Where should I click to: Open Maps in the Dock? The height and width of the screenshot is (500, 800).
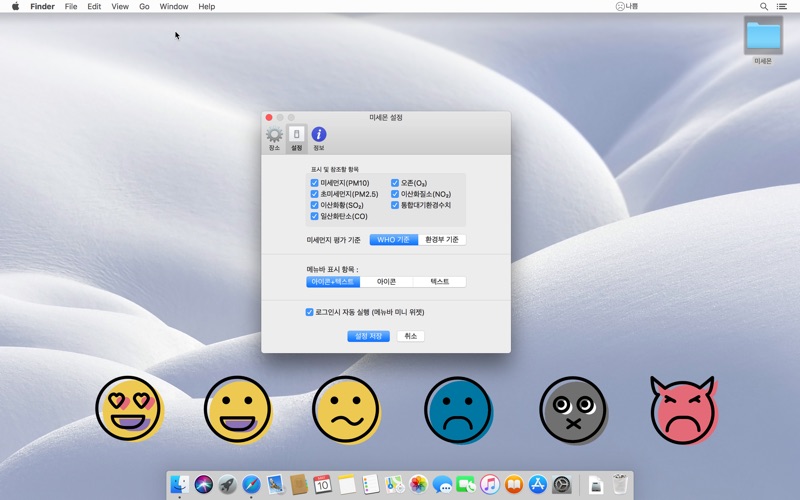coord(394,484)
